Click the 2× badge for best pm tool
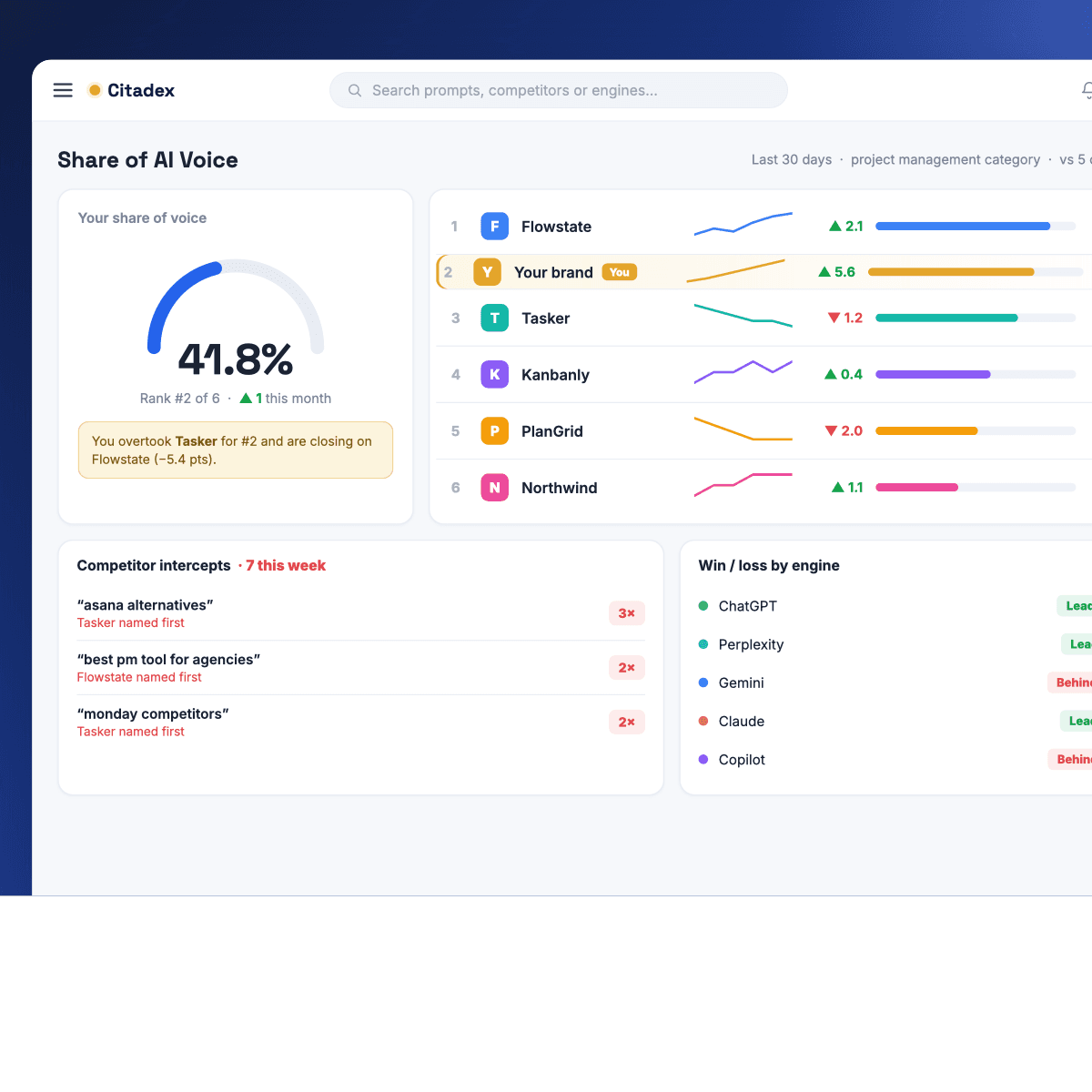Screen dimensions: 1092x1092 click(x=627, y=667)
